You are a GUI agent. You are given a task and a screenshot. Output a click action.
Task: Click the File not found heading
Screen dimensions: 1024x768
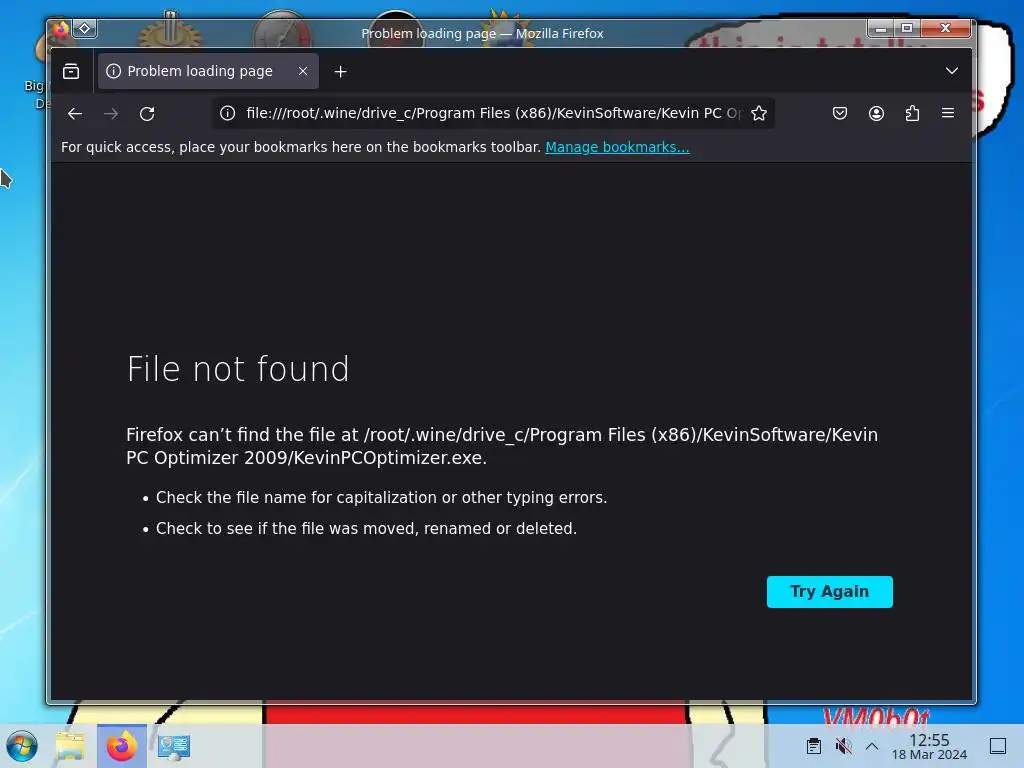[x=238, y=370]
